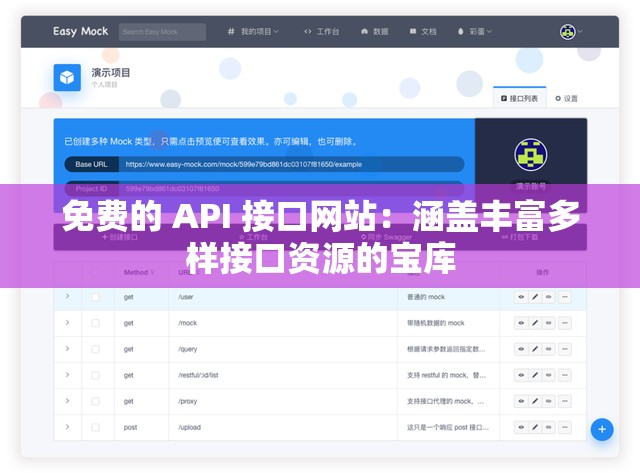640x473 pixels.
Task: Expand the /query row details
Action: (x=67, y=349)
